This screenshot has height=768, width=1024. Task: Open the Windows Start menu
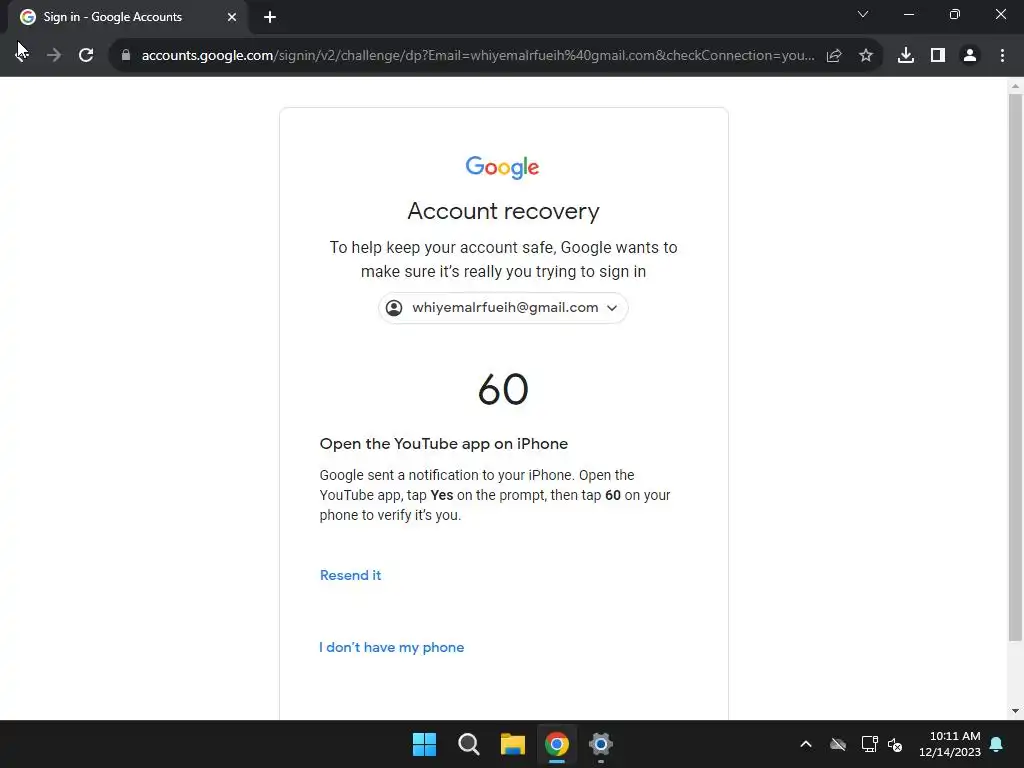424,744
